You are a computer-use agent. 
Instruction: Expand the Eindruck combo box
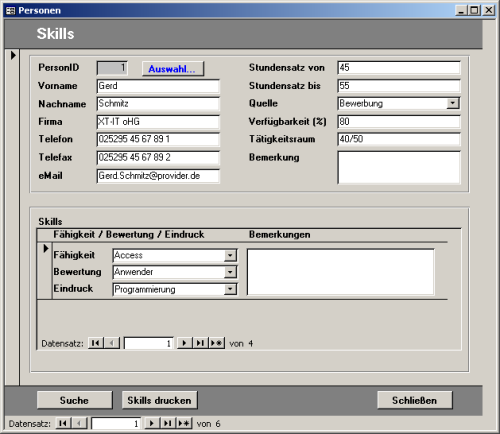(x=230, y=289)
